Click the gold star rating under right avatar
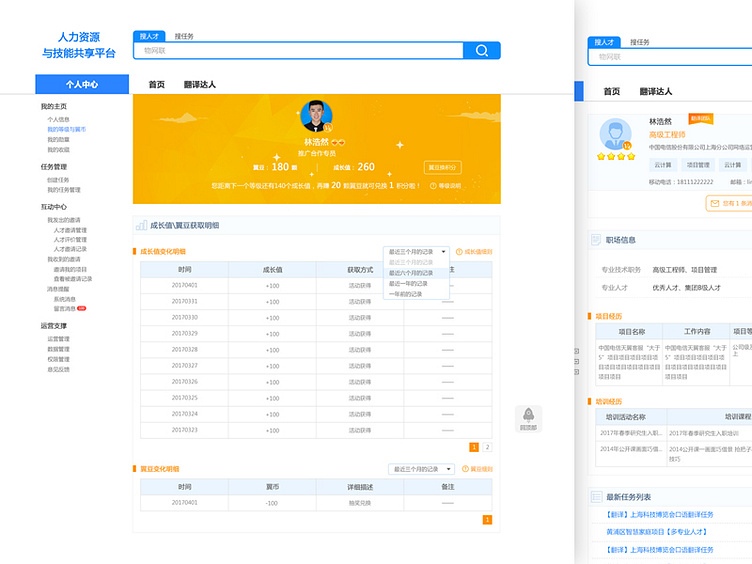The height and width of the screenshot is (564, 752). click(616, 157)
